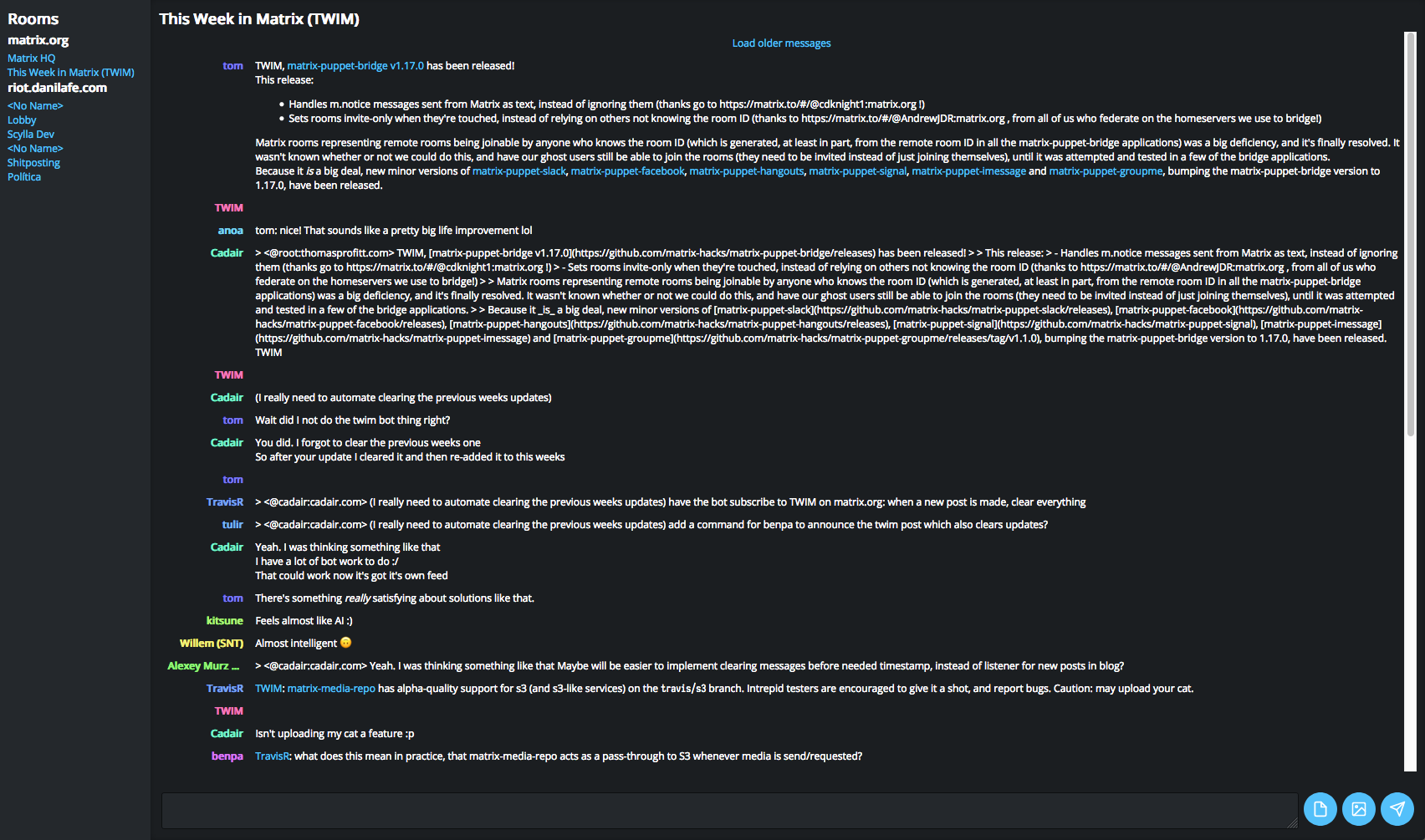Go to the Shitposting room
Viewport: 1425px width, 840px height.
33,163
